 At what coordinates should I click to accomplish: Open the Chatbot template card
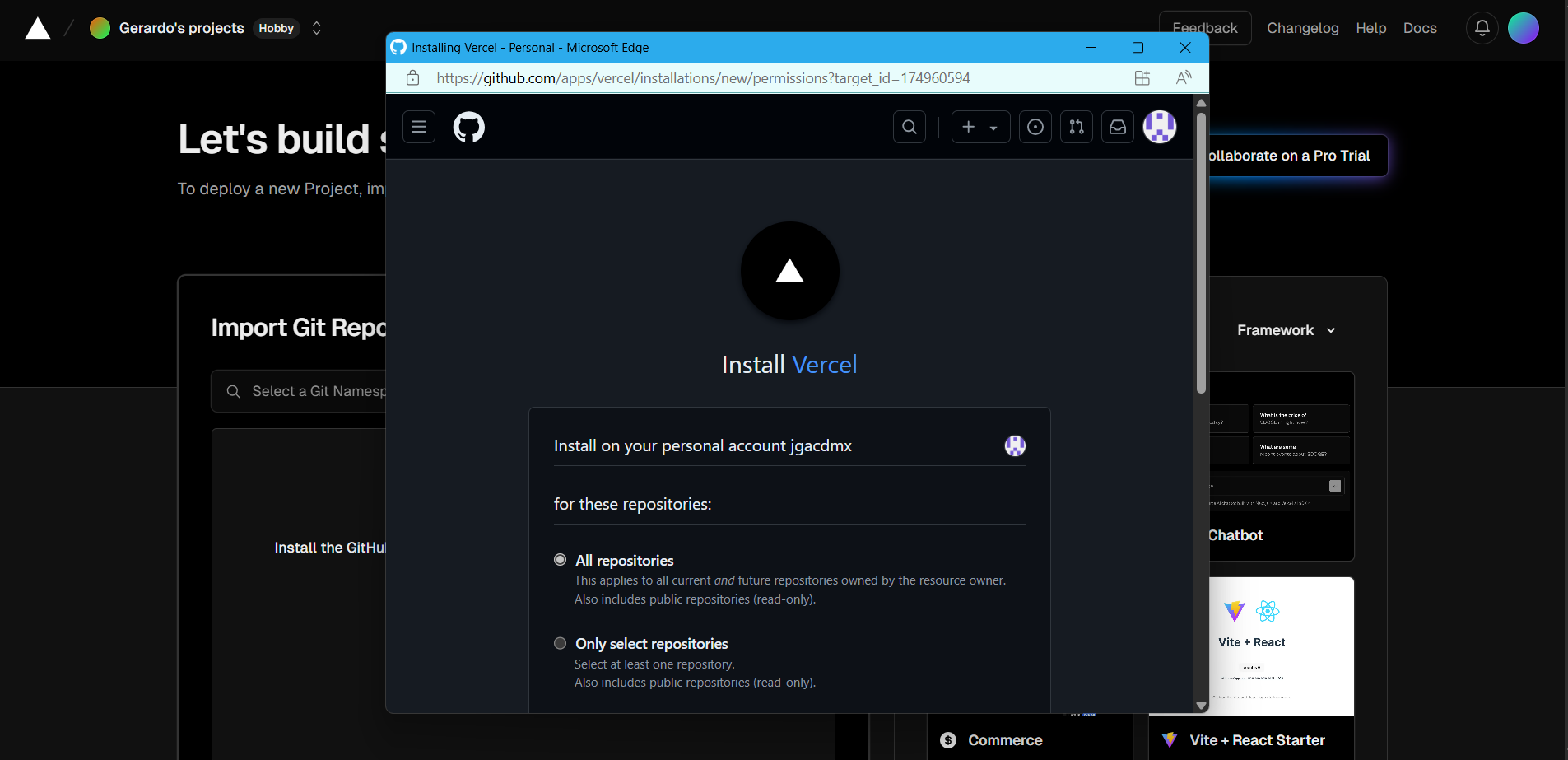click(x=1281, y=467)
